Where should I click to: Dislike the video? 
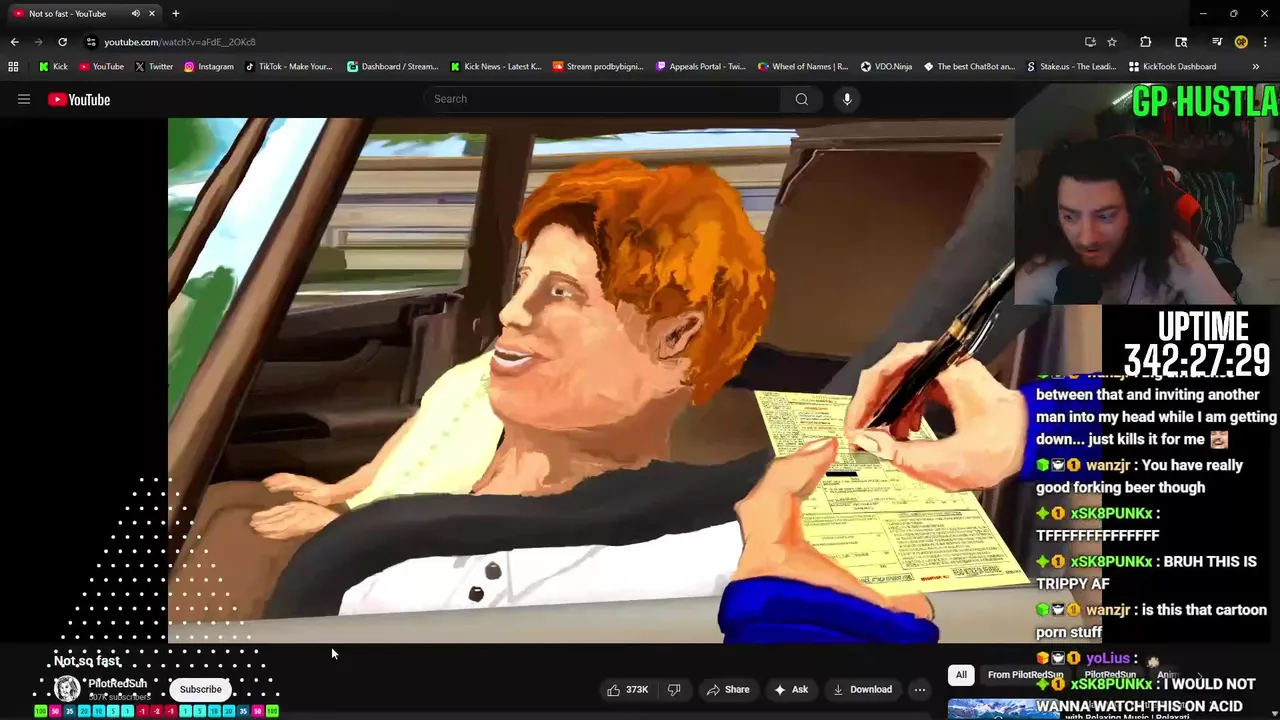click(674, 689)
